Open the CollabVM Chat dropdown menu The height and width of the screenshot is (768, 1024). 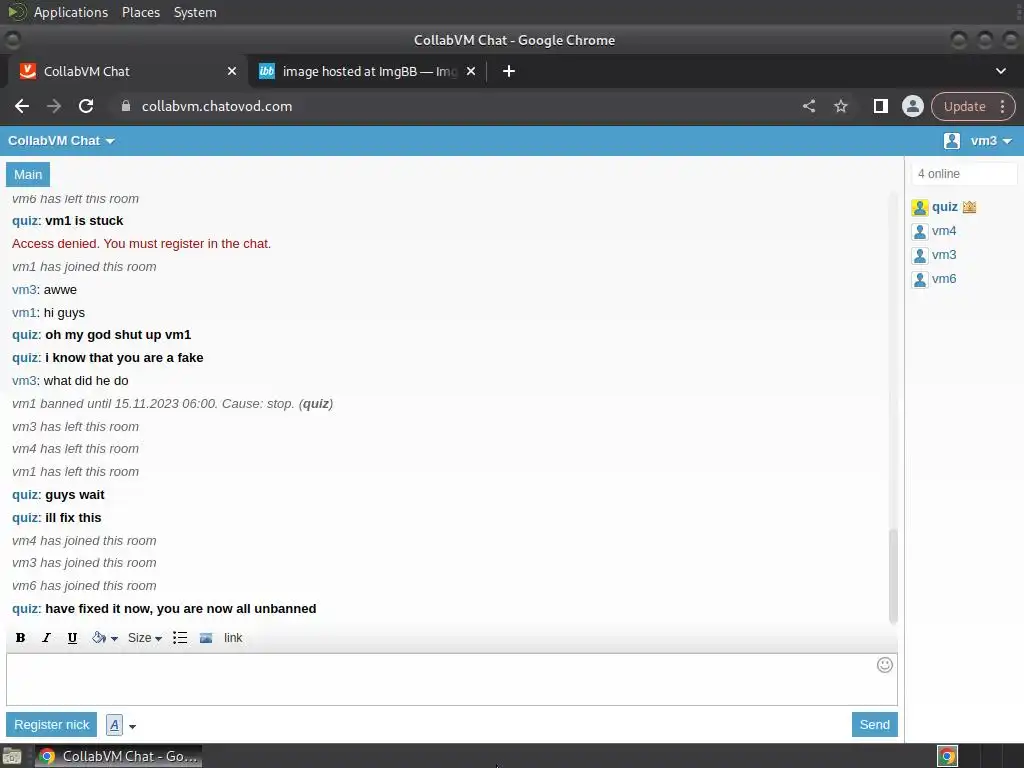[x=61, y=140]
